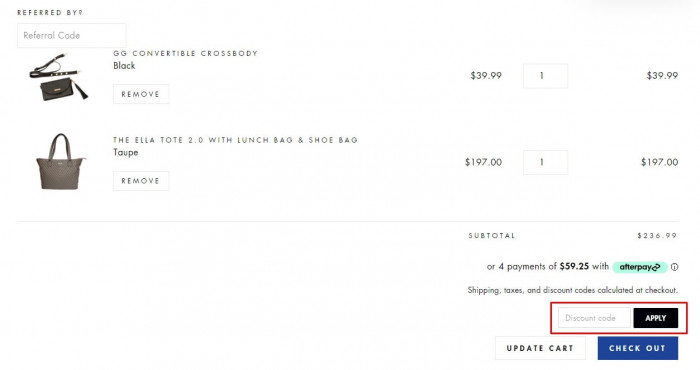Edit quantity for the Taupe tote

click(545, 162)
